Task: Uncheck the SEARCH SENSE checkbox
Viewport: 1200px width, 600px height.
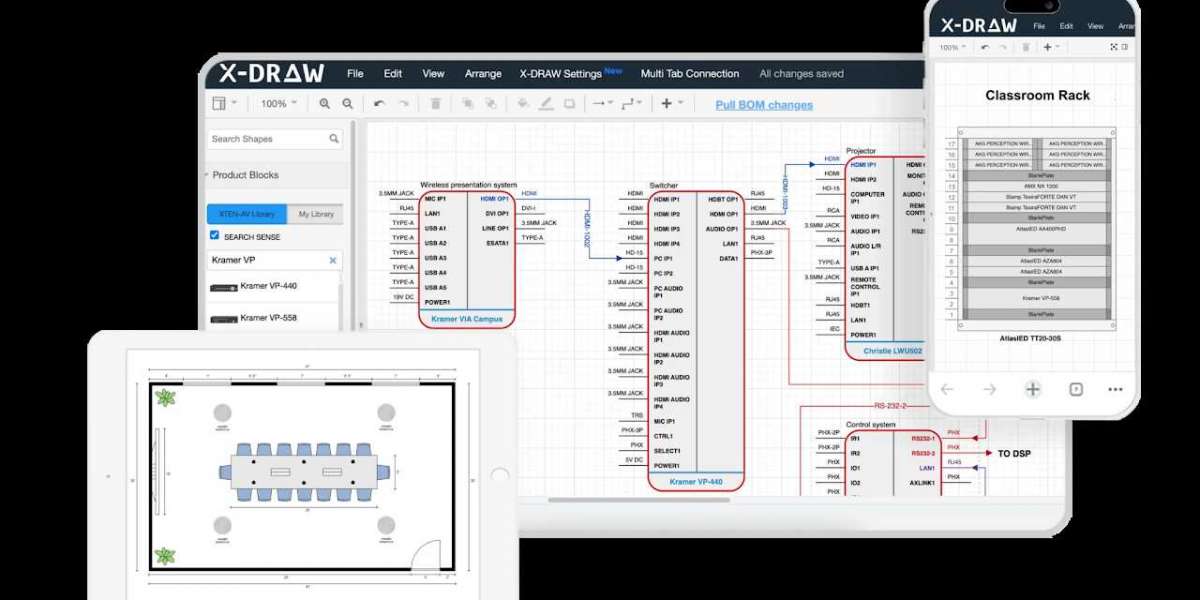Action: (x=215, y=236)
